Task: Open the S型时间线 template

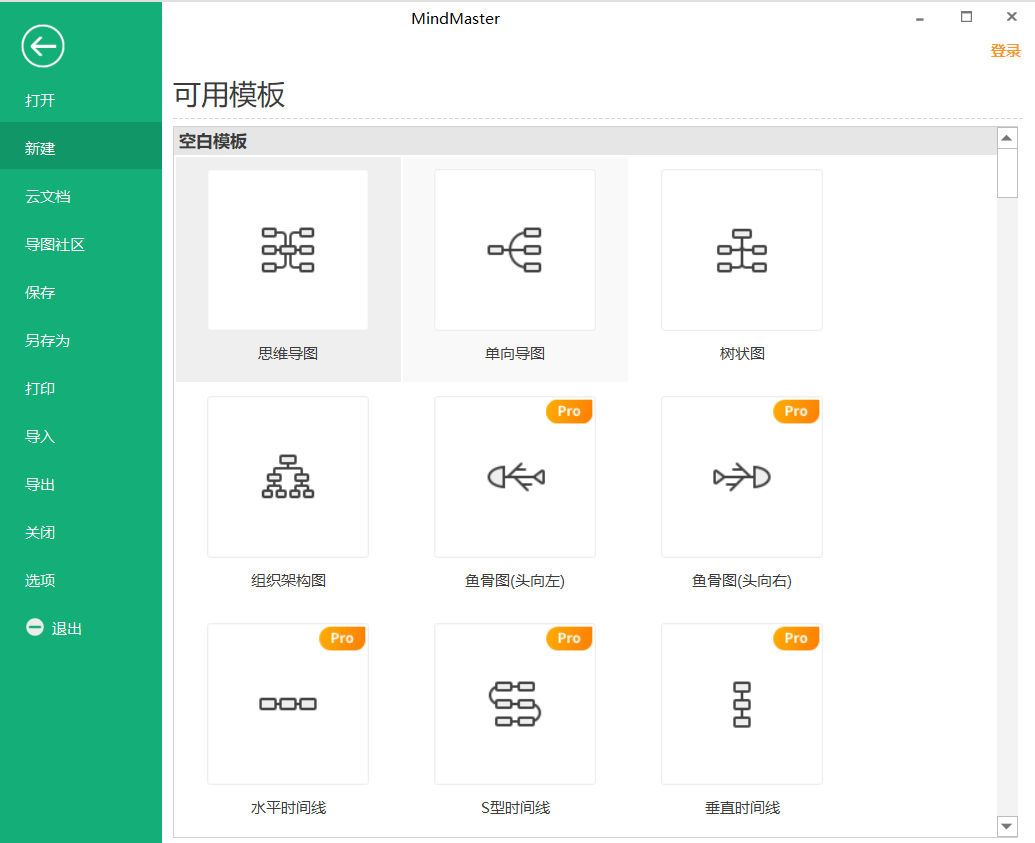Action: click(514, 704)
